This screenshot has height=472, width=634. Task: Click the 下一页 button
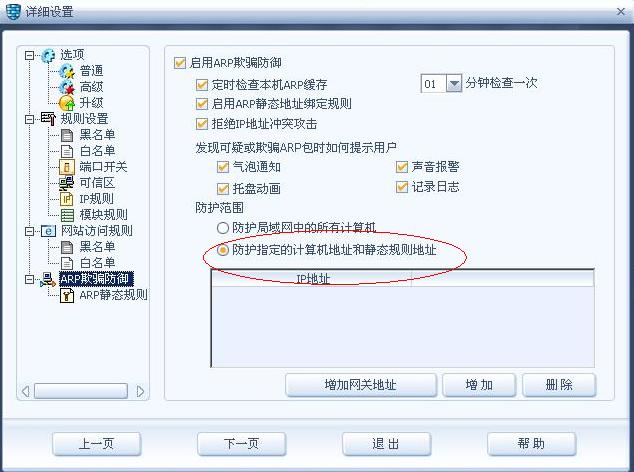[241, 444]
